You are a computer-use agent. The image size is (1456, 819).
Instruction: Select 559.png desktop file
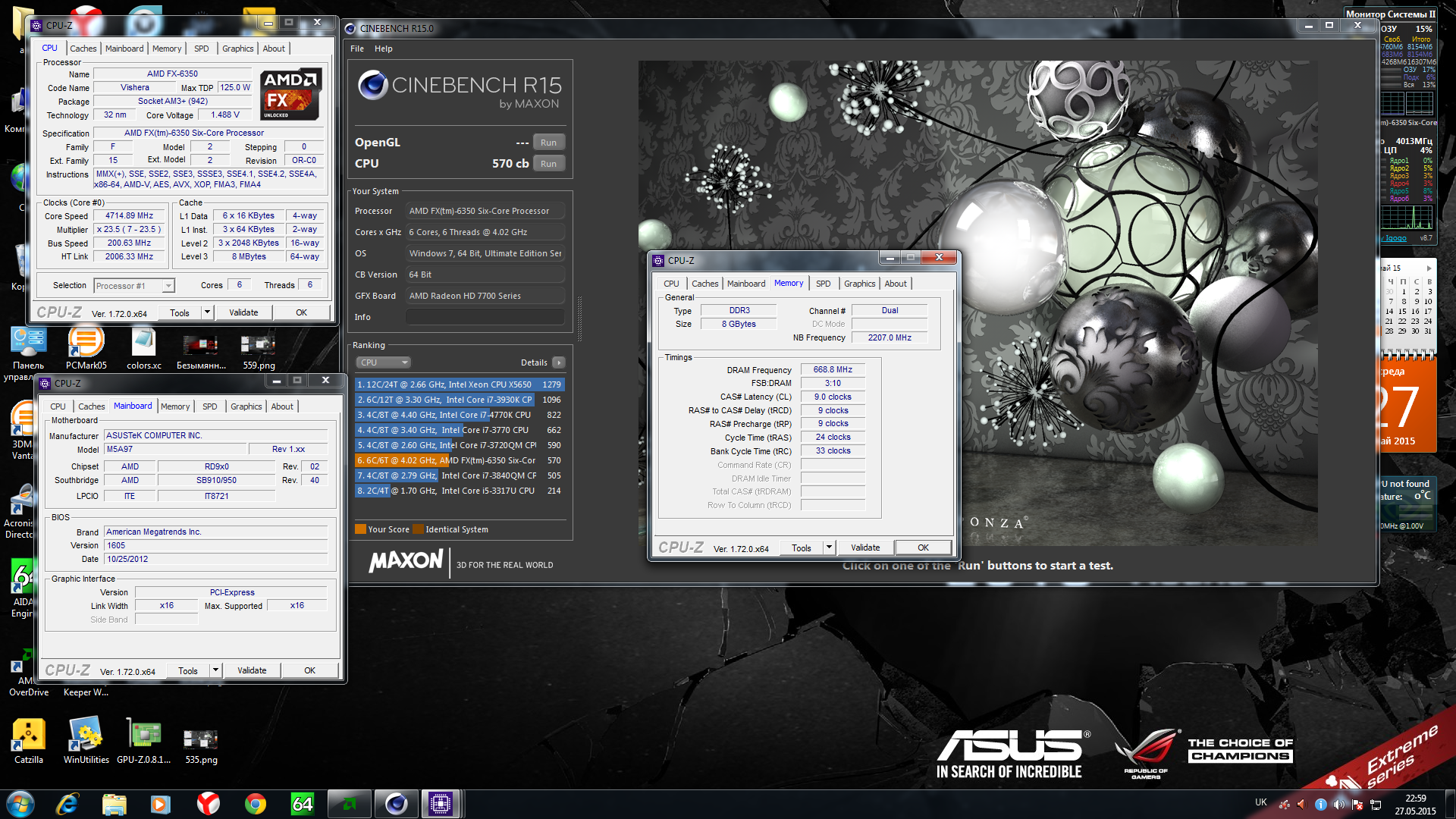(x=259, y=350)
